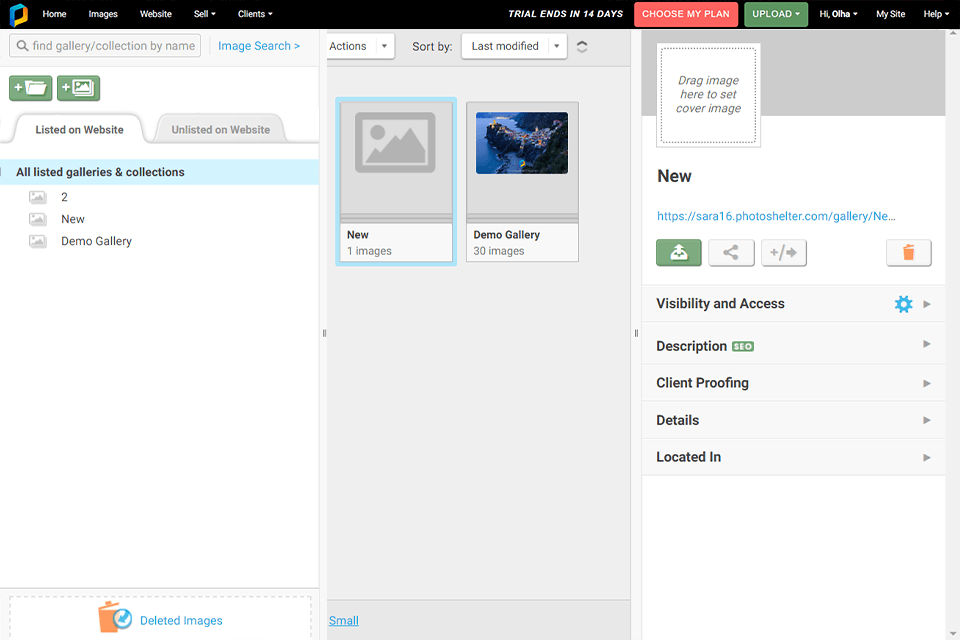Select the Demo Gallery thumbnail card
This screenshot has height=640, width=960.
[x=522, y=181]
